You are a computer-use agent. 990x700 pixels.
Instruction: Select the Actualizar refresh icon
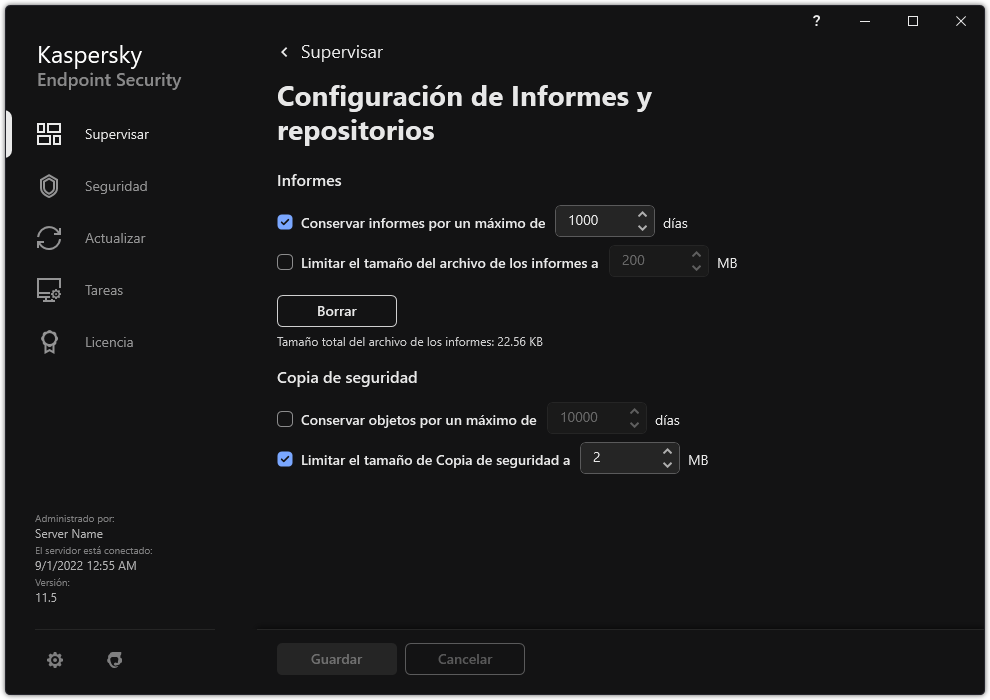48,238
